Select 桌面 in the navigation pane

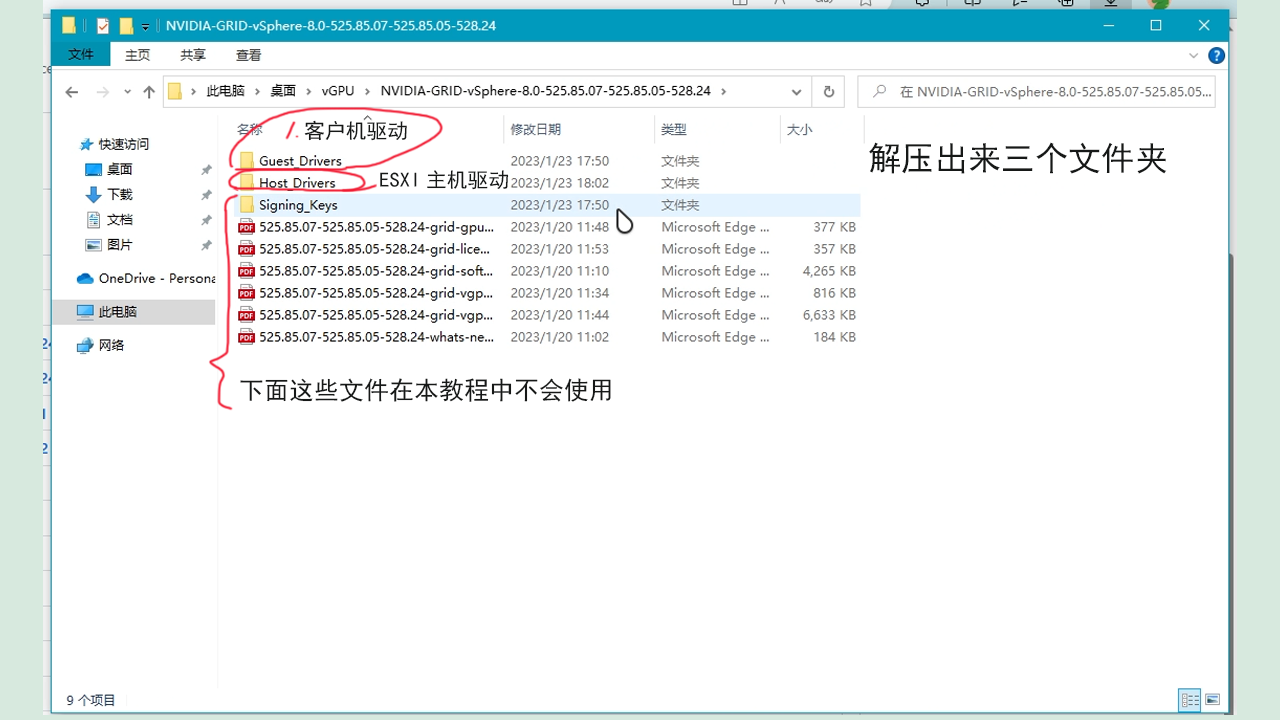[x=119, y=169]
